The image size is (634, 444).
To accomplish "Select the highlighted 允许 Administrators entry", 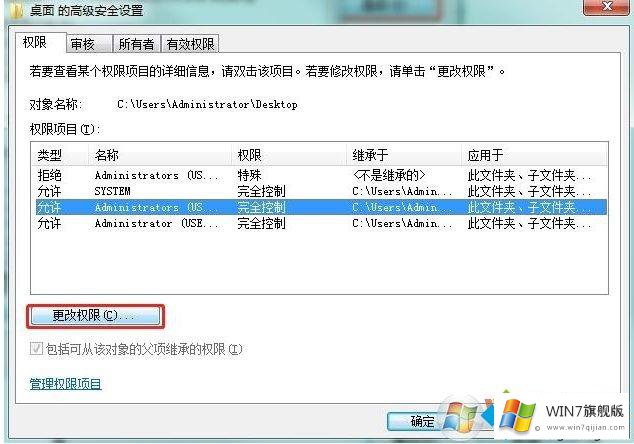I will pyautogui.click(x=320, y=207).
